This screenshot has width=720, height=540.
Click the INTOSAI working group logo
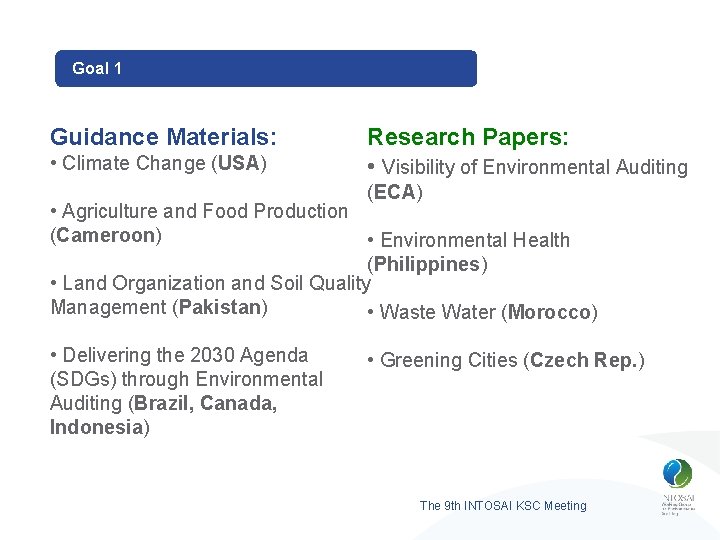click(678, 486)
